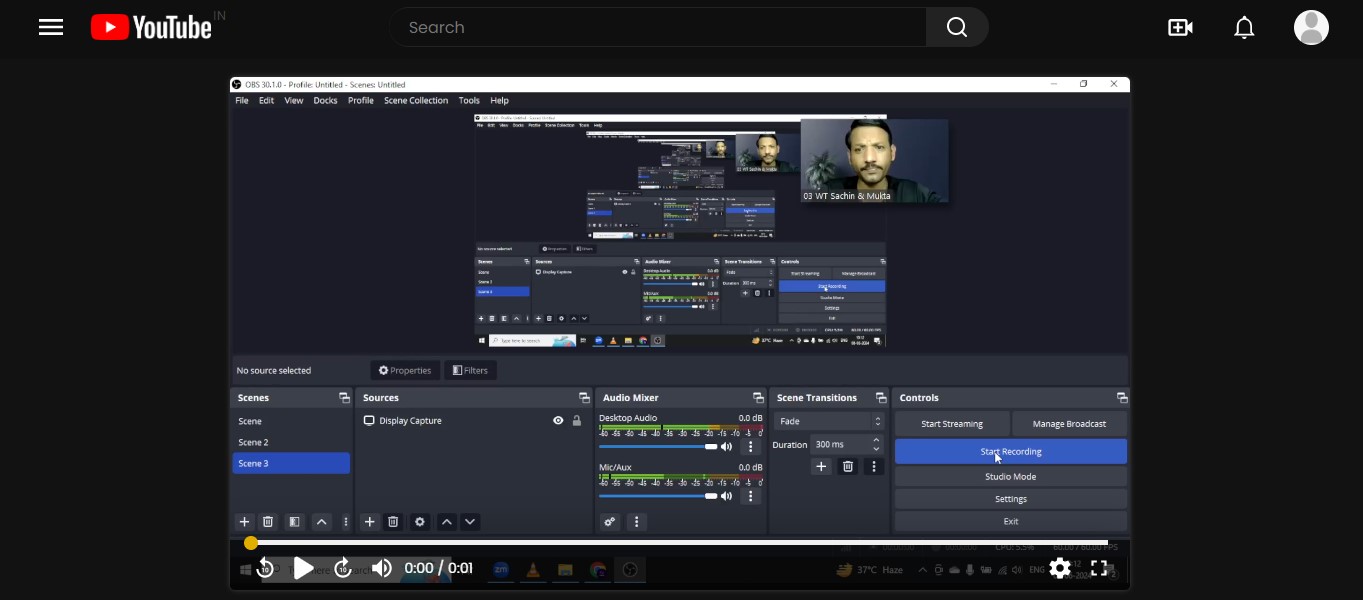
Task: Click the Duration 300 ms spinner arrows
Action: pyautogui.click(x=877, y=444)
